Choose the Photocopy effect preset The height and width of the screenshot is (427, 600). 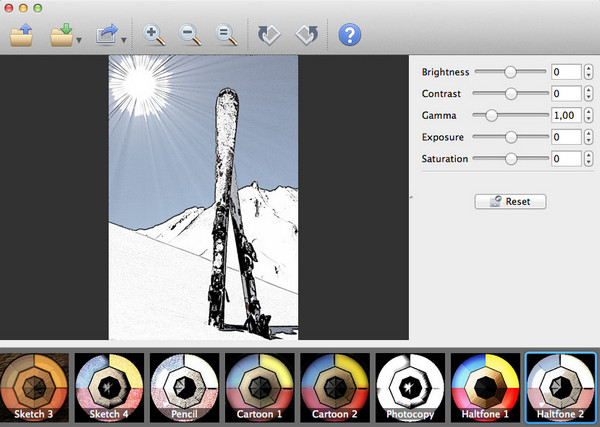[410, 388]
